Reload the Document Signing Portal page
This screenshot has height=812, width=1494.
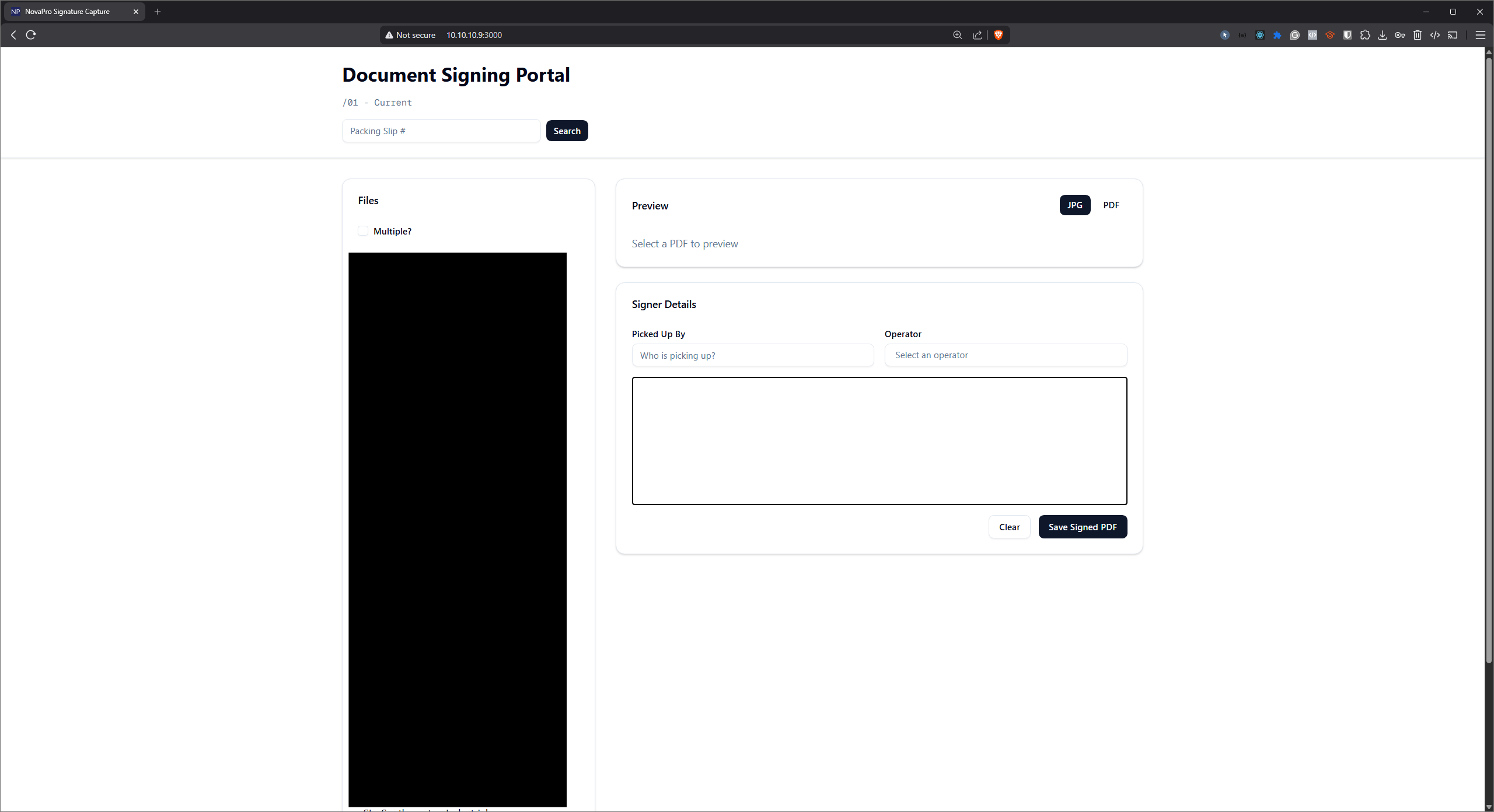31,34
